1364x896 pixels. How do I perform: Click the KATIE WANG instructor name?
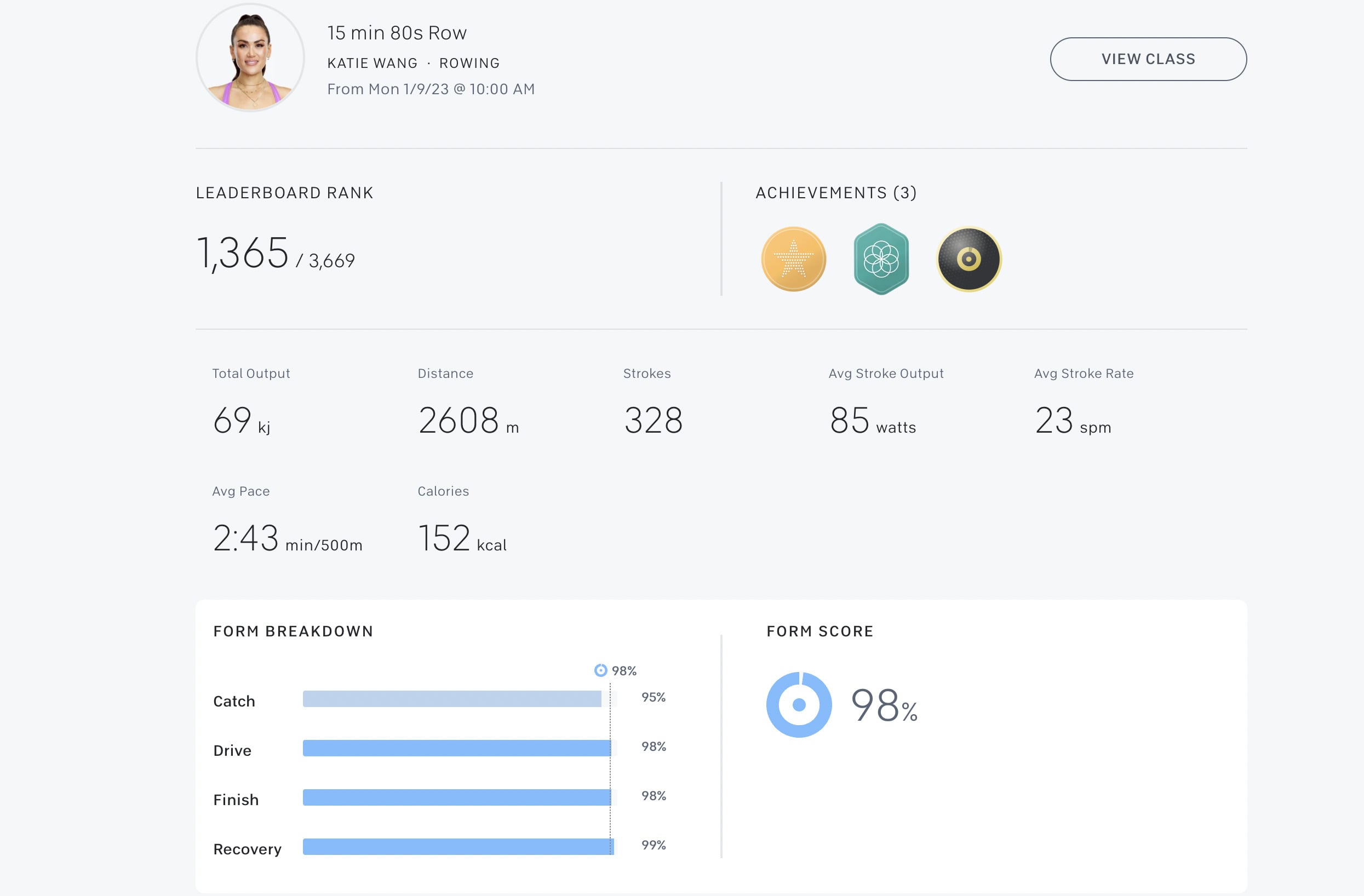coord(371,63)
